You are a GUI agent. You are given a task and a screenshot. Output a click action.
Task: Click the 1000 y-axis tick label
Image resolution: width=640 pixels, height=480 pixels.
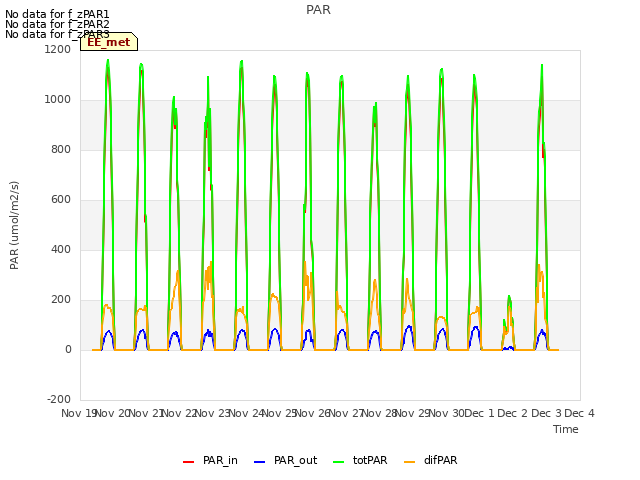[58, 100]
